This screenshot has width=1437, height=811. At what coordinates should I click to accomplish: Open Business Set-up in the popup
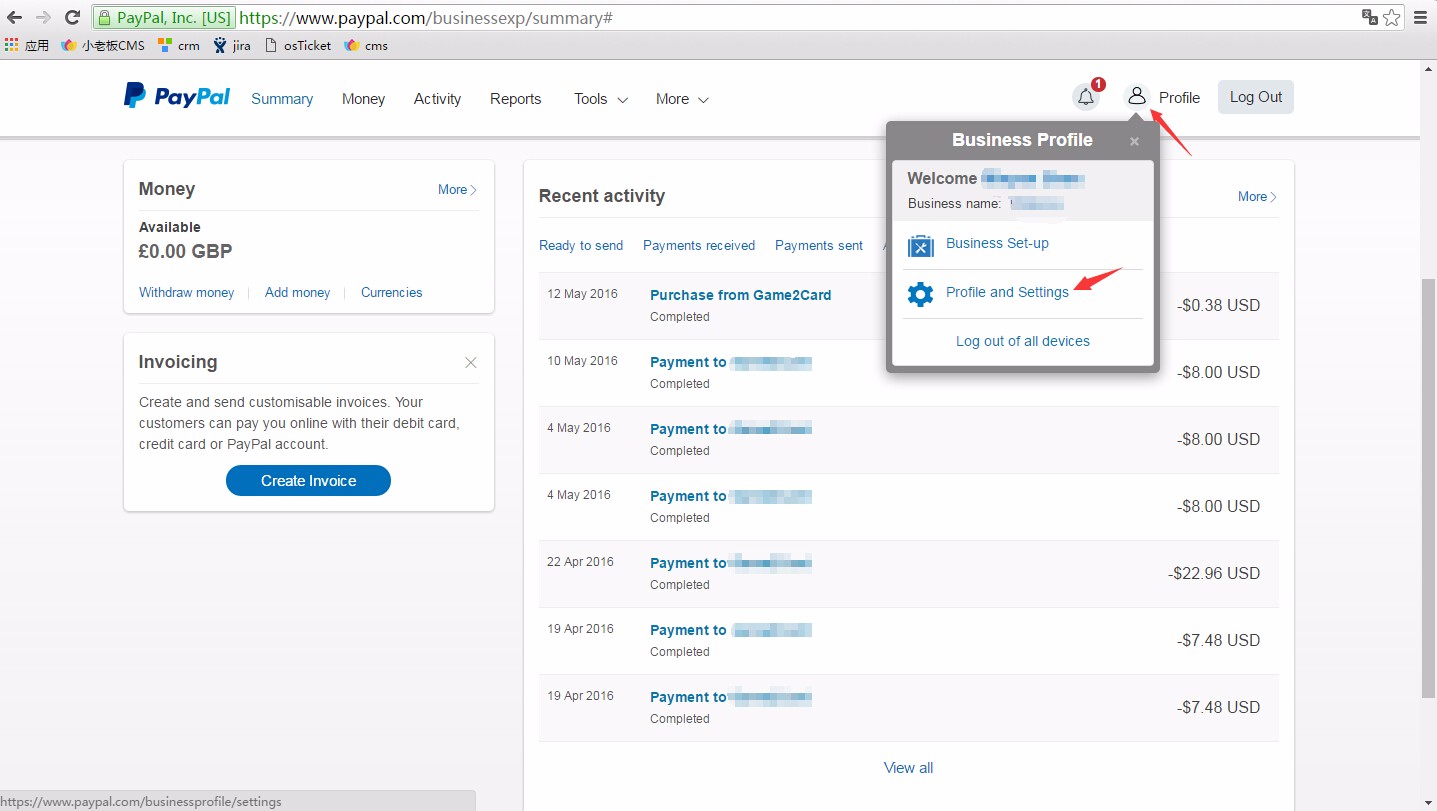[997, 243]
